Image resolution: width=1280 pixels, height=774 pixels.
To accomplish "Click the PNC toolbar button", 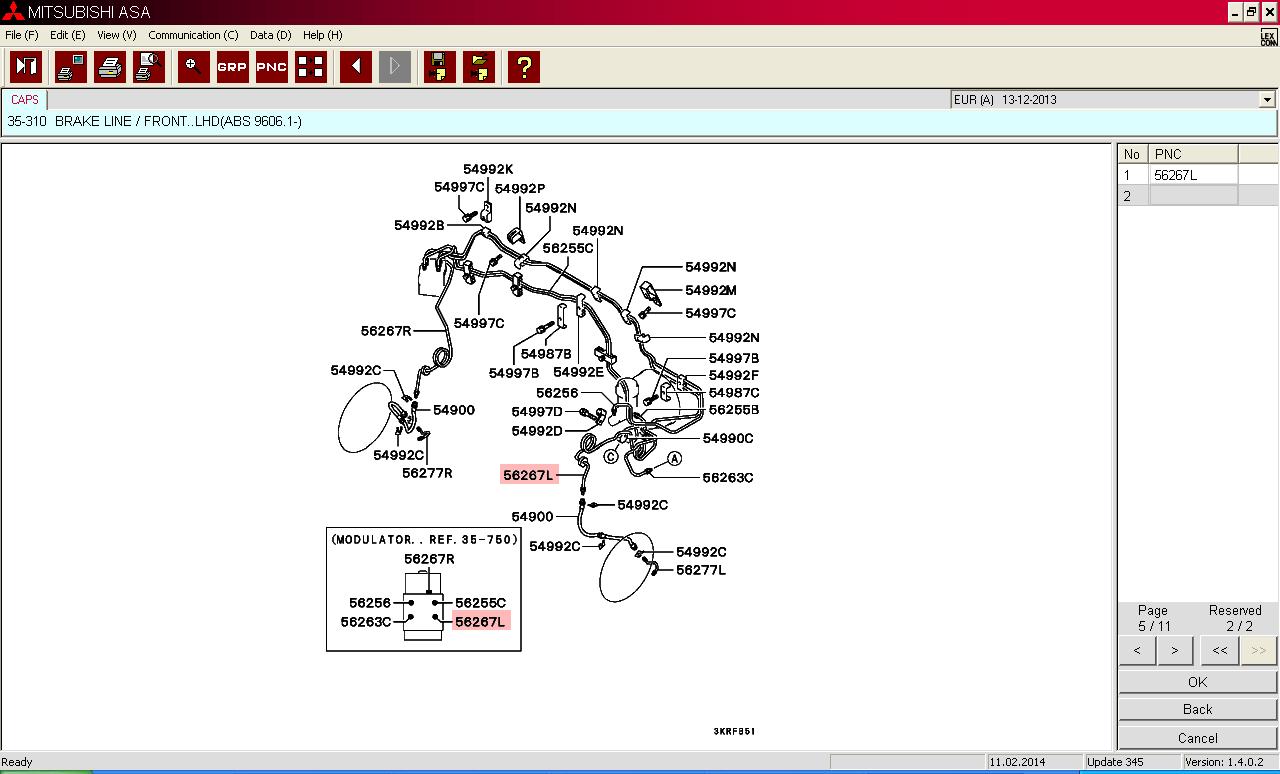I will tap(271, 67).
